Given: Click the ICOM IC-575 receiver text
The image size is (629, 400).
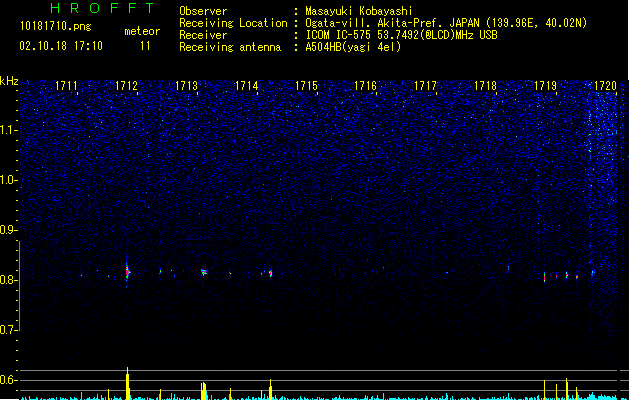Looking at the screenshot, I should 401,35.
